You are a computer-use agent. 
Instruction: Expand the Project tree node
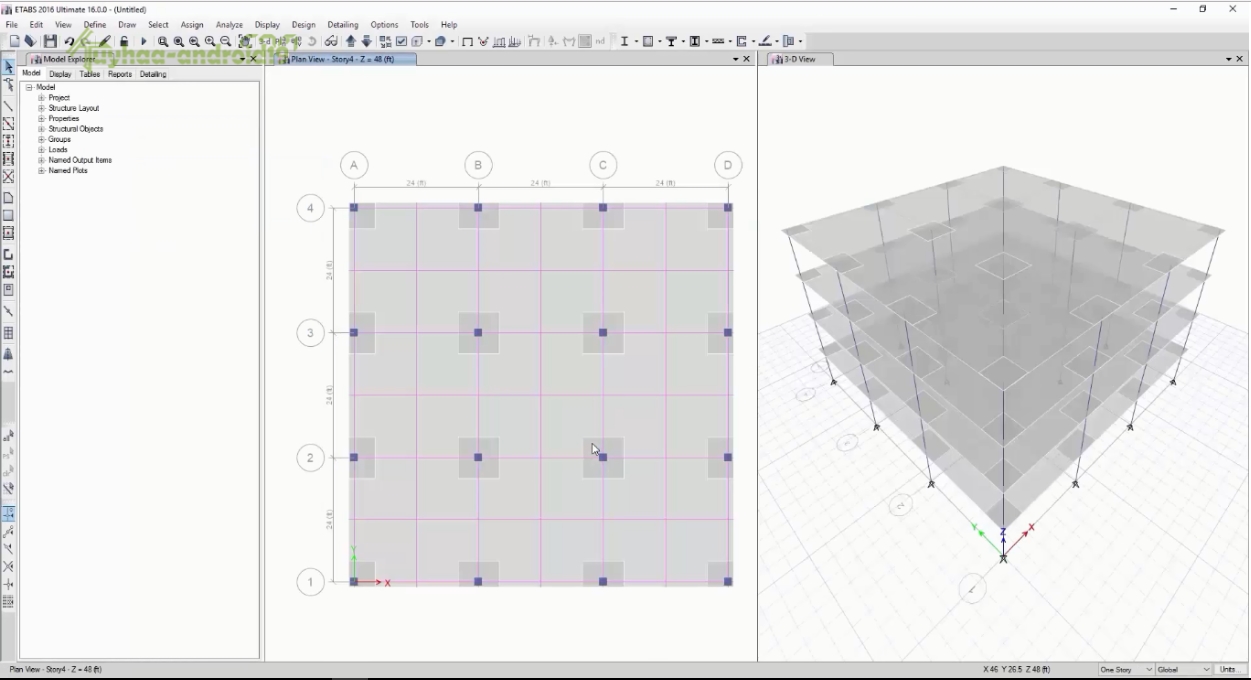point(41,98)
